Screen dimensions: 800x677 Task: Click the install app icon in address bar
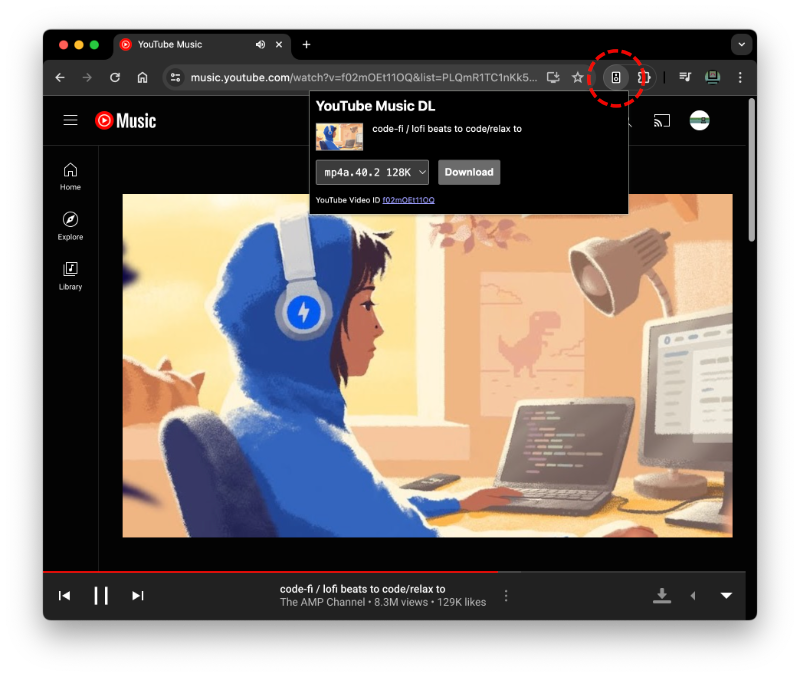tap(553, 78)
